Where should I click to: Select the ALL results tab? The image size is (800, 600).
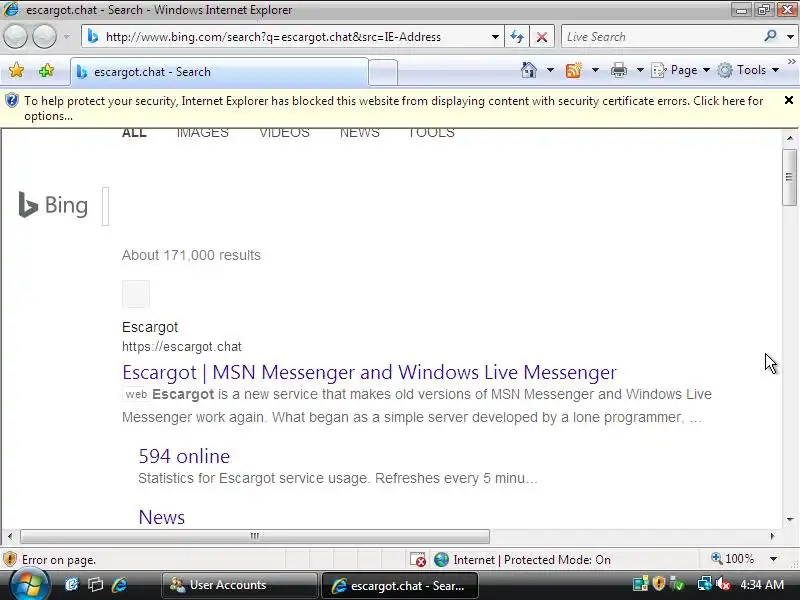134,133
